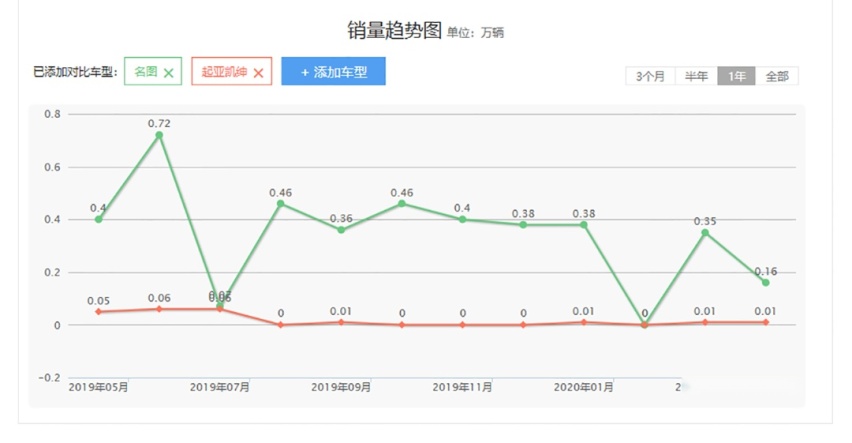Remove 起亚凯绅 from comparison via its X
The image size is (852, 443).
click(x=259, y=73)
